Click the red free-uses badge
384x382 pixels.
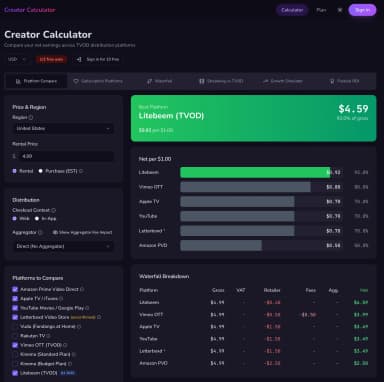point(51,59)
